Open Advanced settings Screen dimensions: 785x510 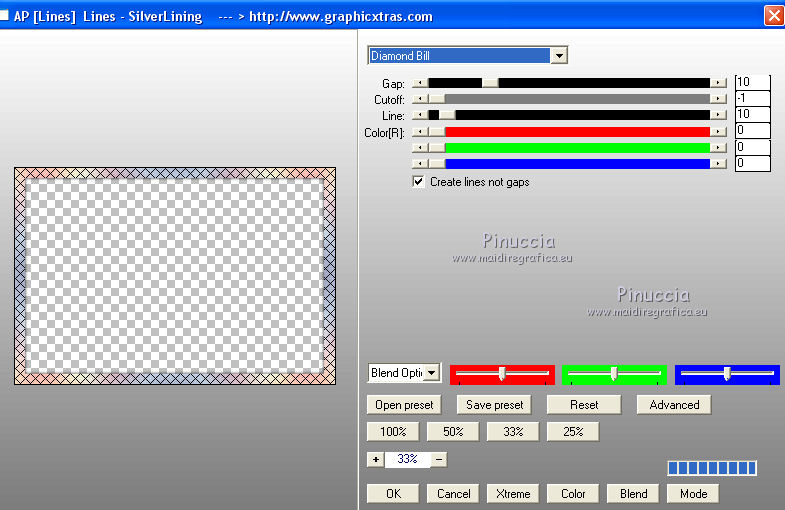click(674, 404)
